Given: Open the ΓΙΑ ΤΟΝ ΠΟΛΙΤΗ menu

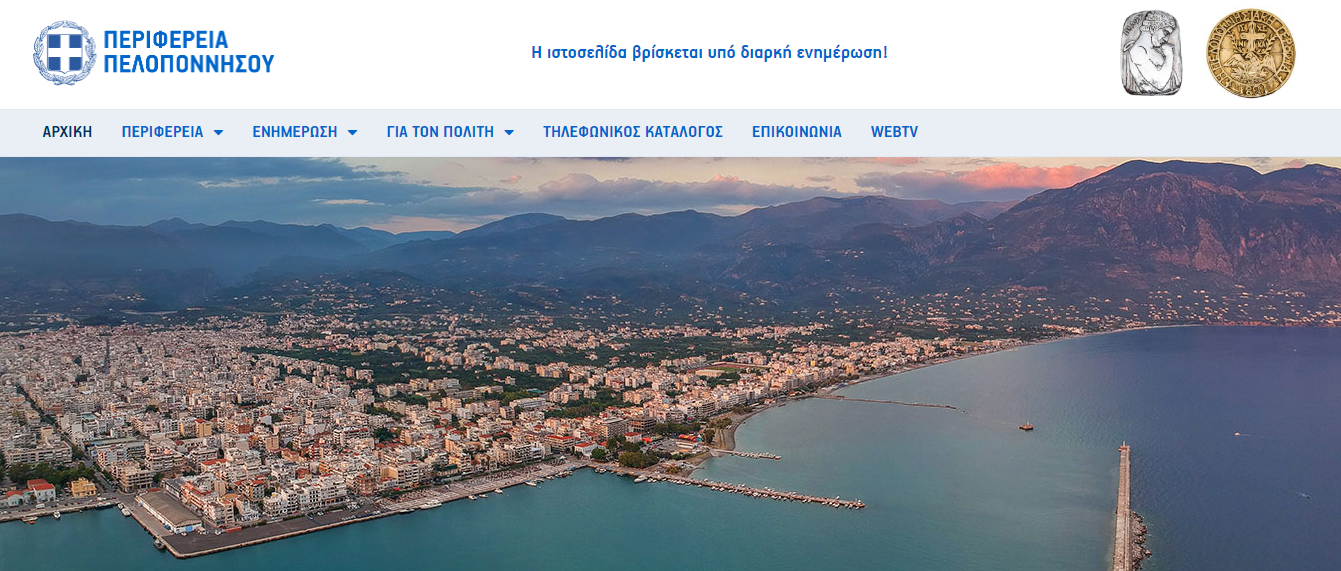Looking at the screenshot, I should click(x=440, y=132).
